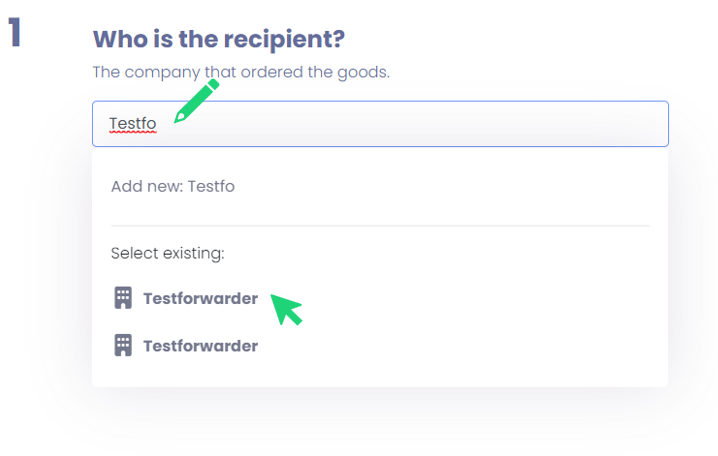Screen dimensions: 718x456
Task: Focus the recipient text input field
Action: 400,124
